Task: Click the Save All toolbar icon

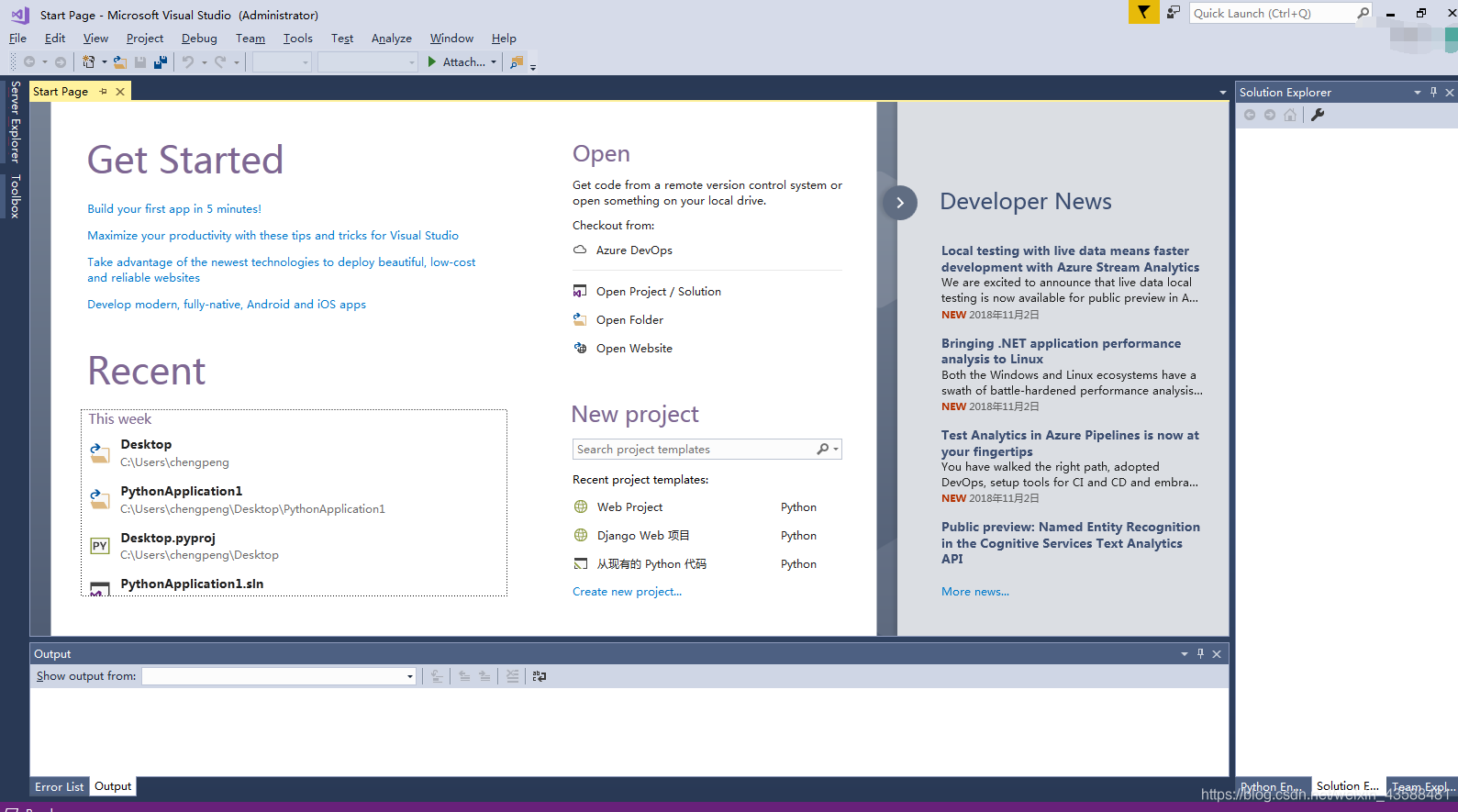Action: point(161,61)
